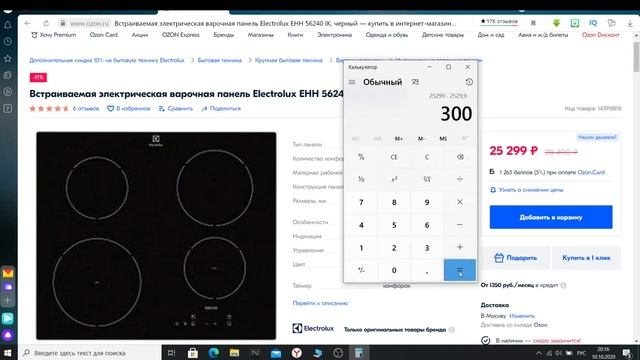
Task: Open Ozon Card menu item
Action: click(104, 35)
